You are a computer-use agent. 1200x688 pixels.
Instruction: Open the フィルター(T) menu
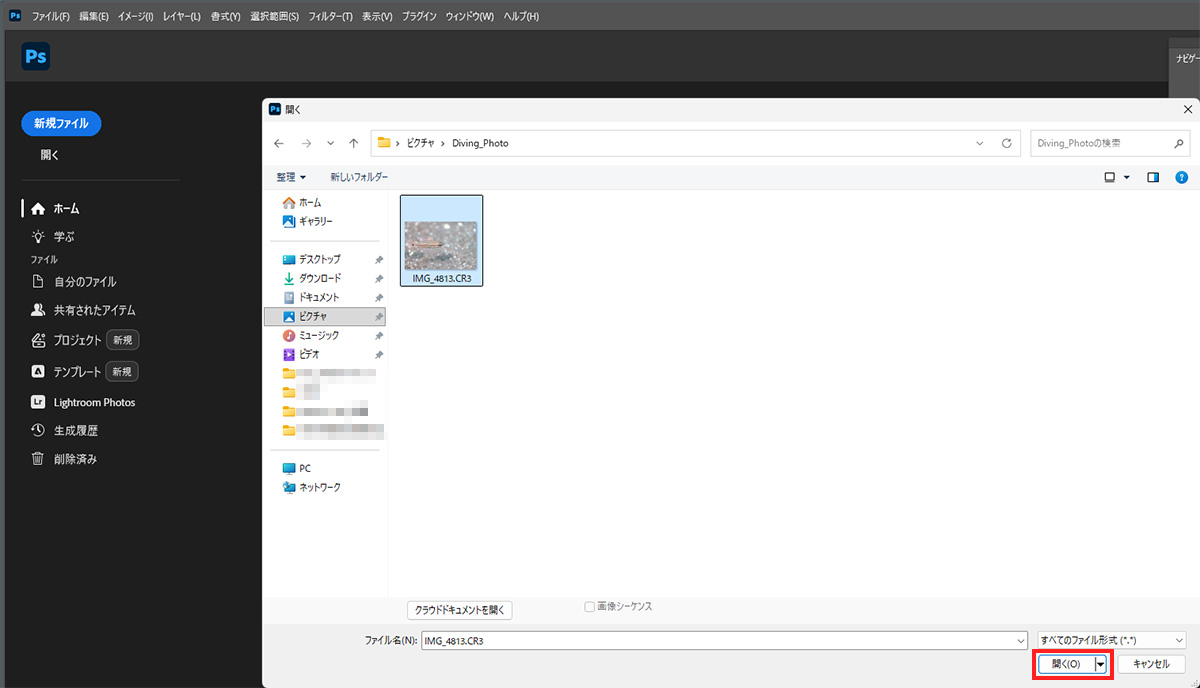click(330, 17)
